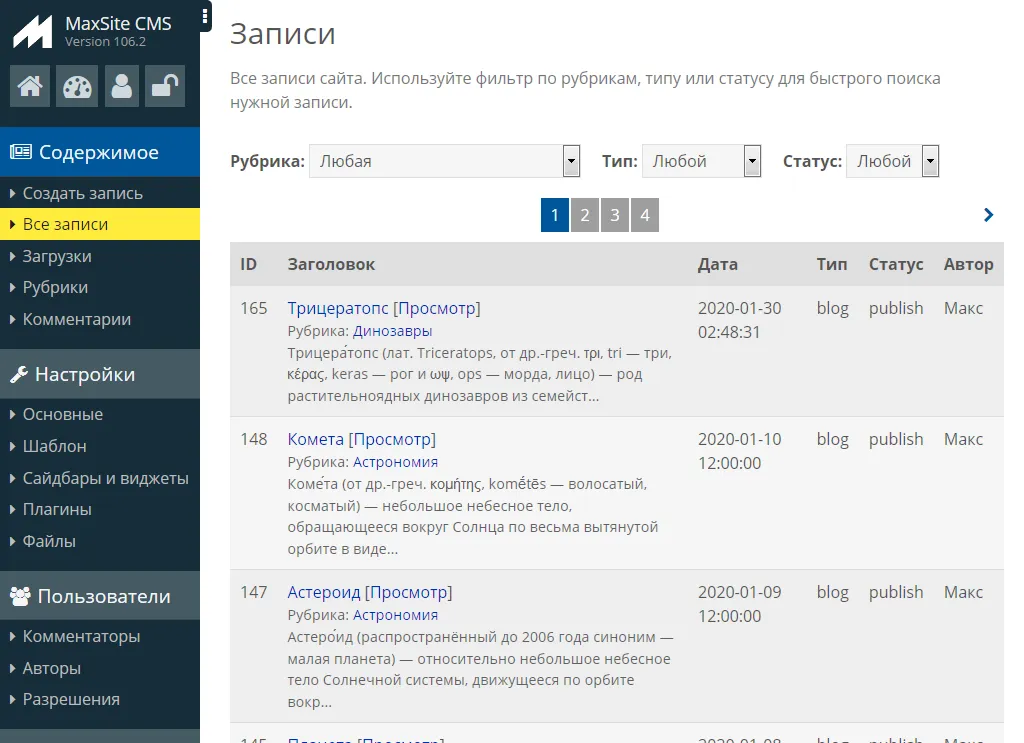The image size is (1024, 743).
Task: Open the dashboard gauge icon
Action: pyautogui.click(x=76, y=87)
